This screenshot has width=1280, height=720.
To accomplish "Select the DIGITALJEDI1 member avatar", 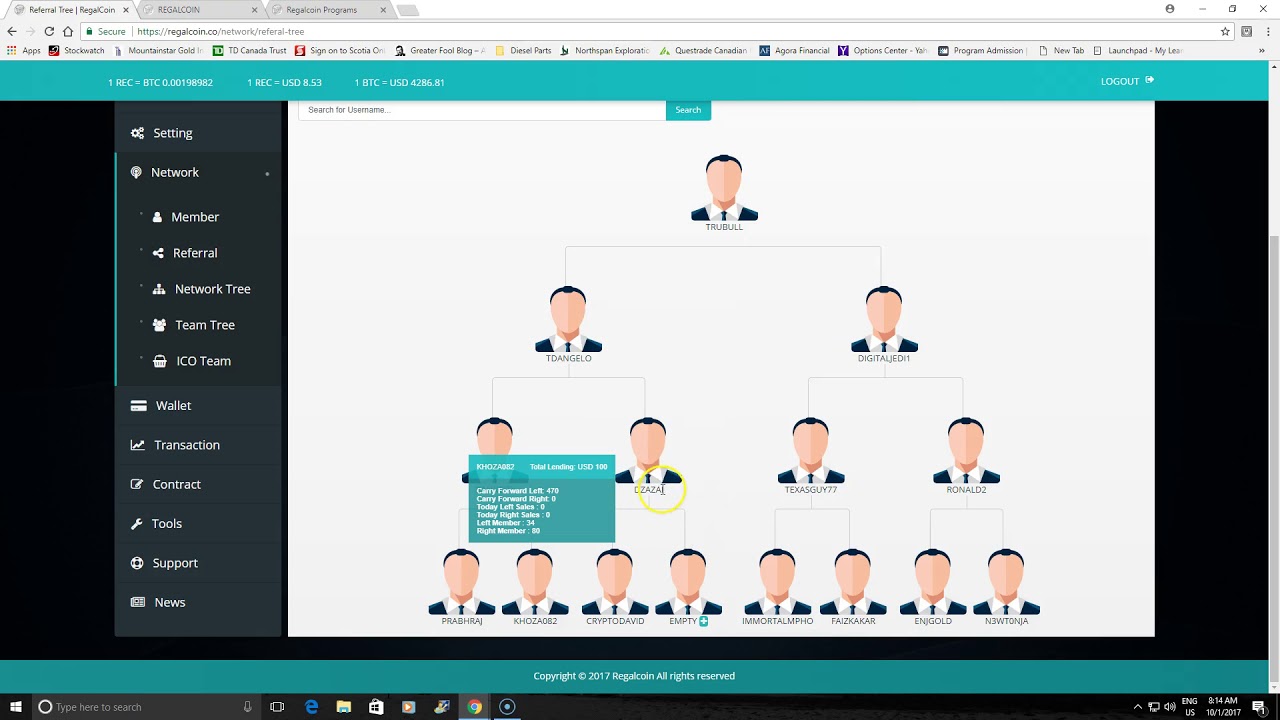I will 884,319.
